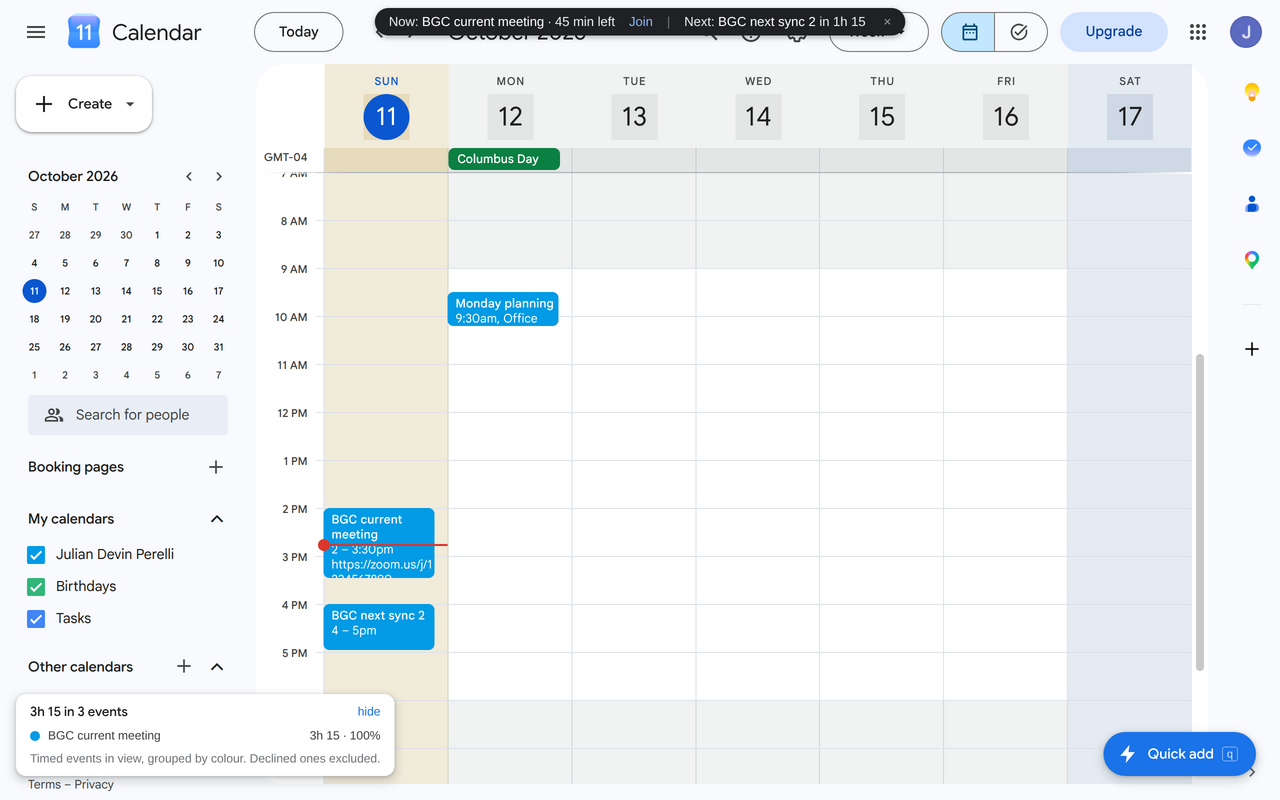1280x800 pixels.
Task: Open the main menu hamburger icon
Action: [36, 32]
